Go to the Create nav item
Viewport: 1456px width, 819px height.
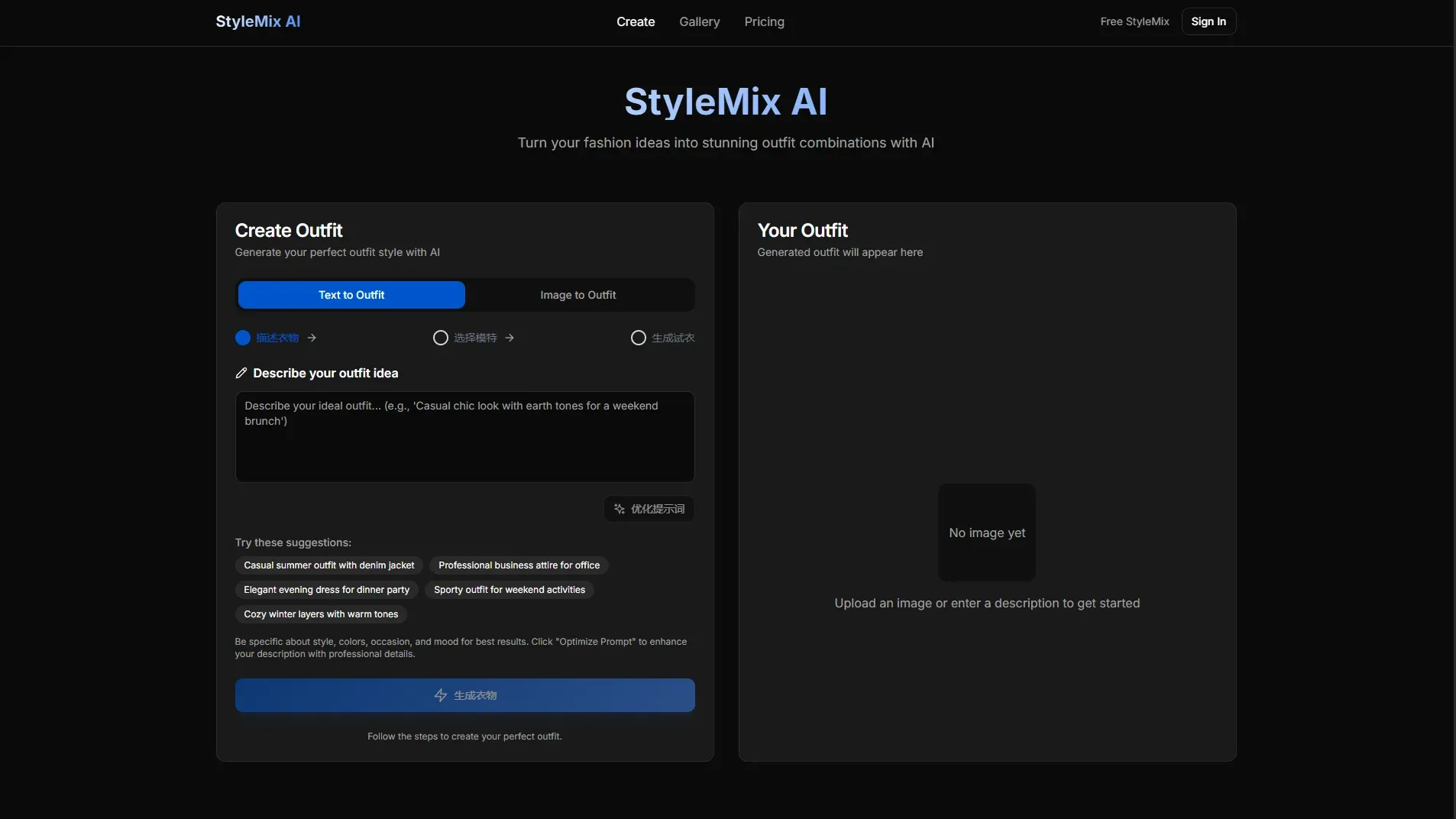point(636,21)
